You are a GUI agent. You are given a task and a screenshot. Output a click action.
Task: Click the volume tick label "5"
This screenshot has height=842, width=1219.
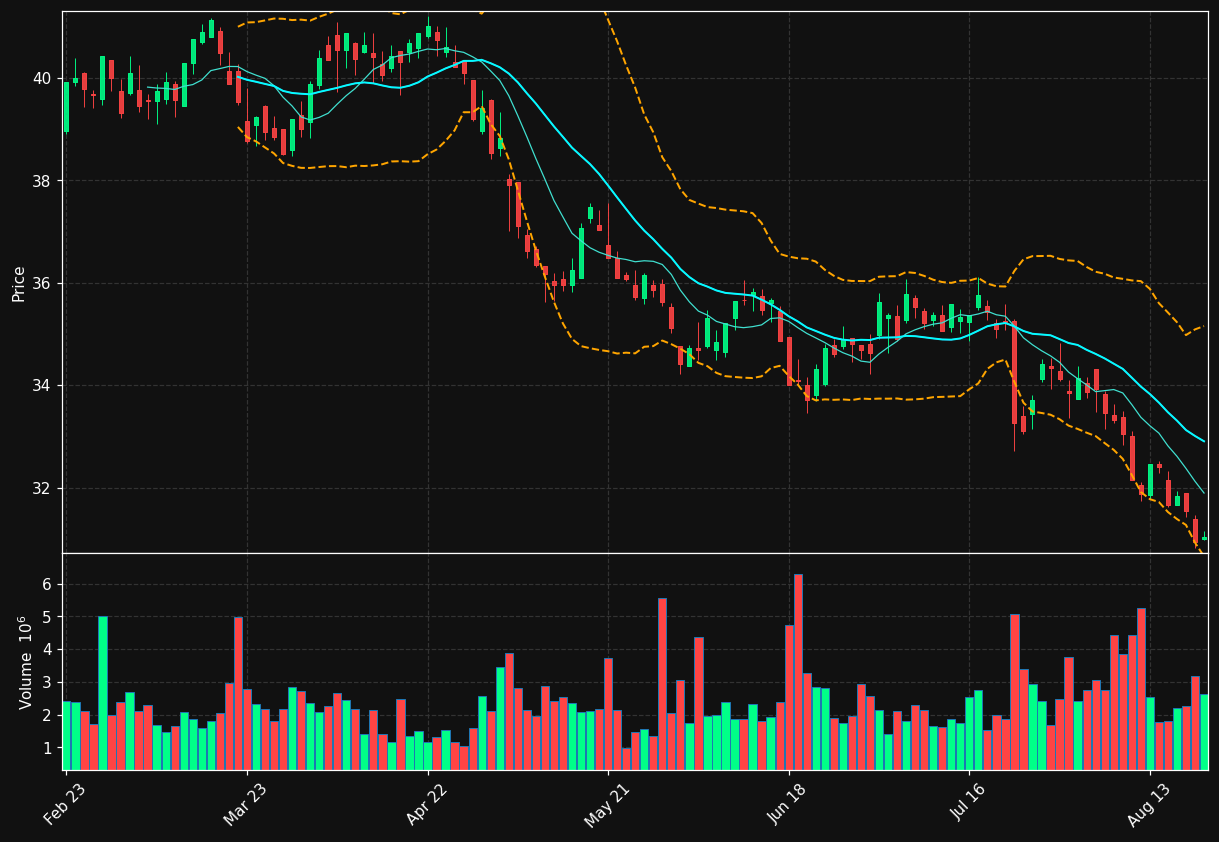(x=47, y=617)
